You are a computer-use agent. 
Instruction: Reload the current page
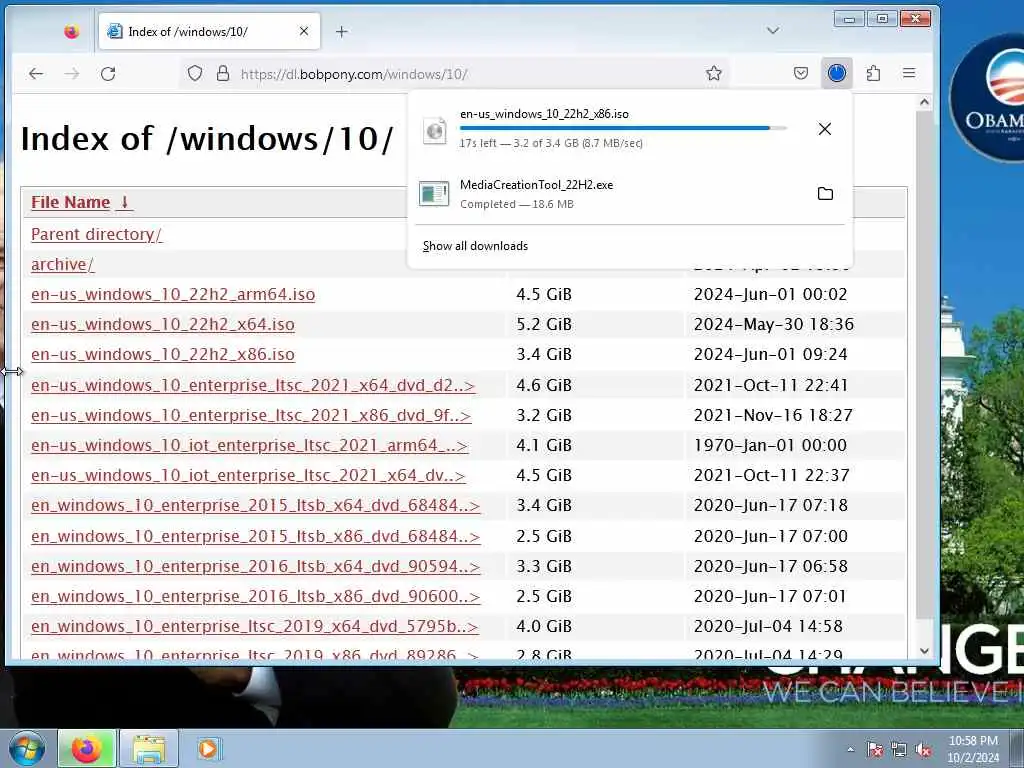tap(108, 74)
